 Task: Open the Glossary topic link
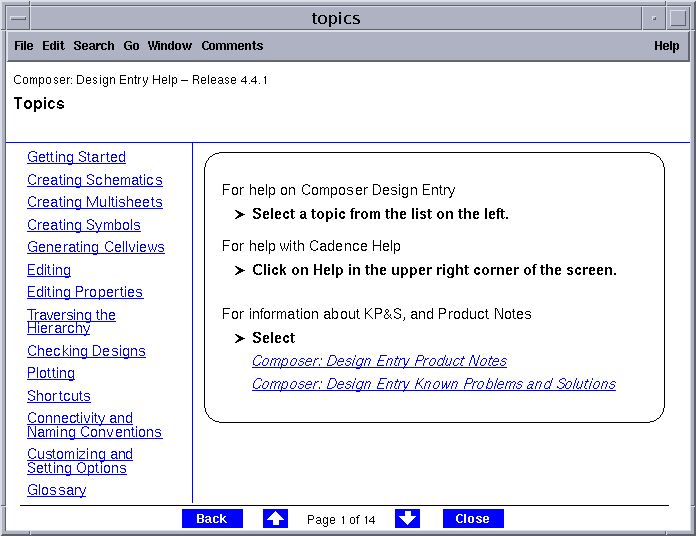click(57, 490)
